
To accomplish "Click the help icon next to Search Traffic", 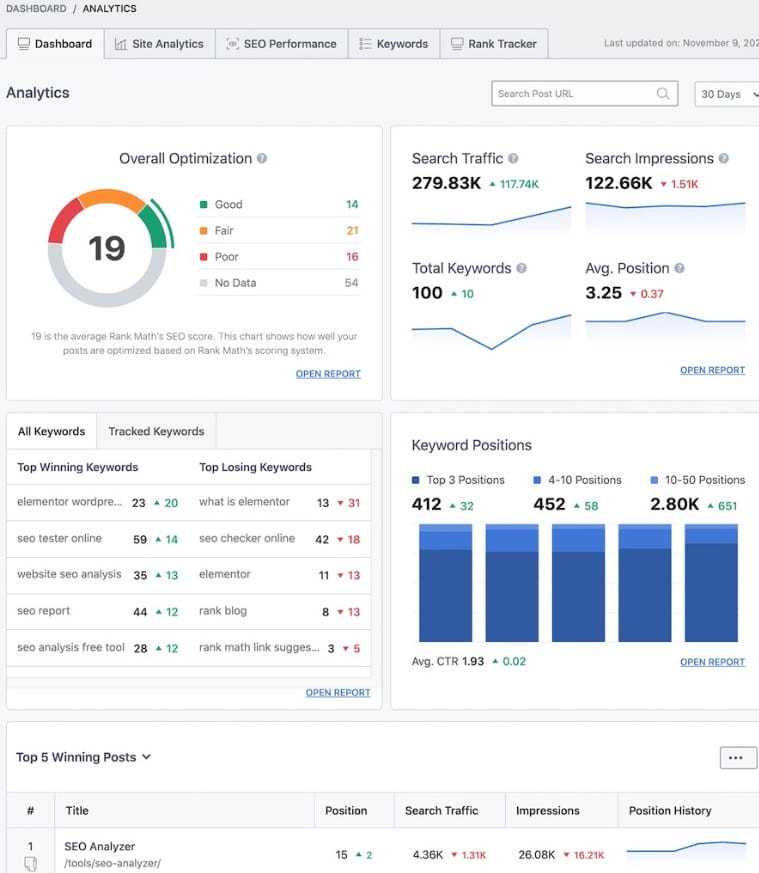I will tap(513, 159).
